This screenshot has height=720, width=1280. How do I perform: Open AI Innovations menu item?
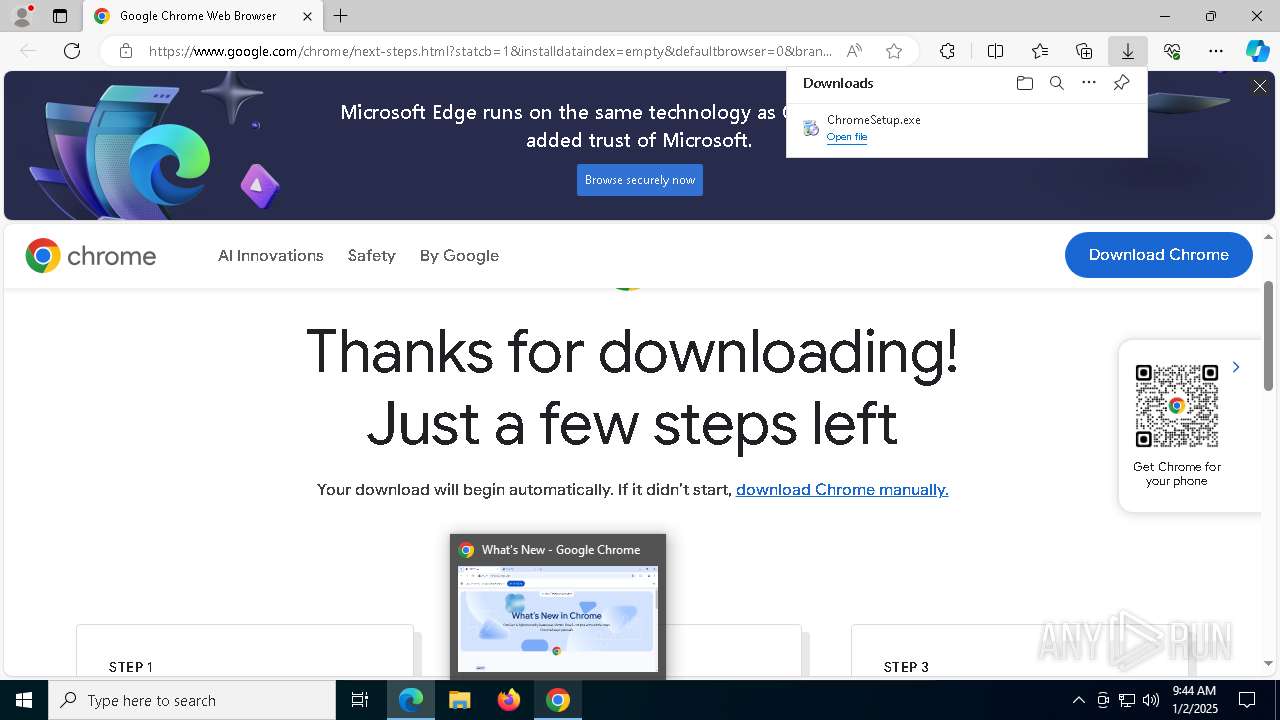271,256
